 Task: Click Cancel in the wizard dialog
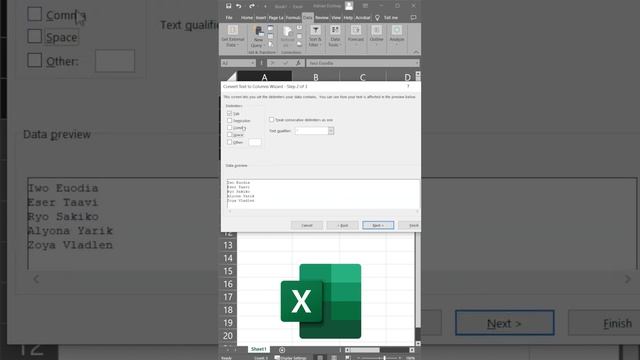(307, 225)
